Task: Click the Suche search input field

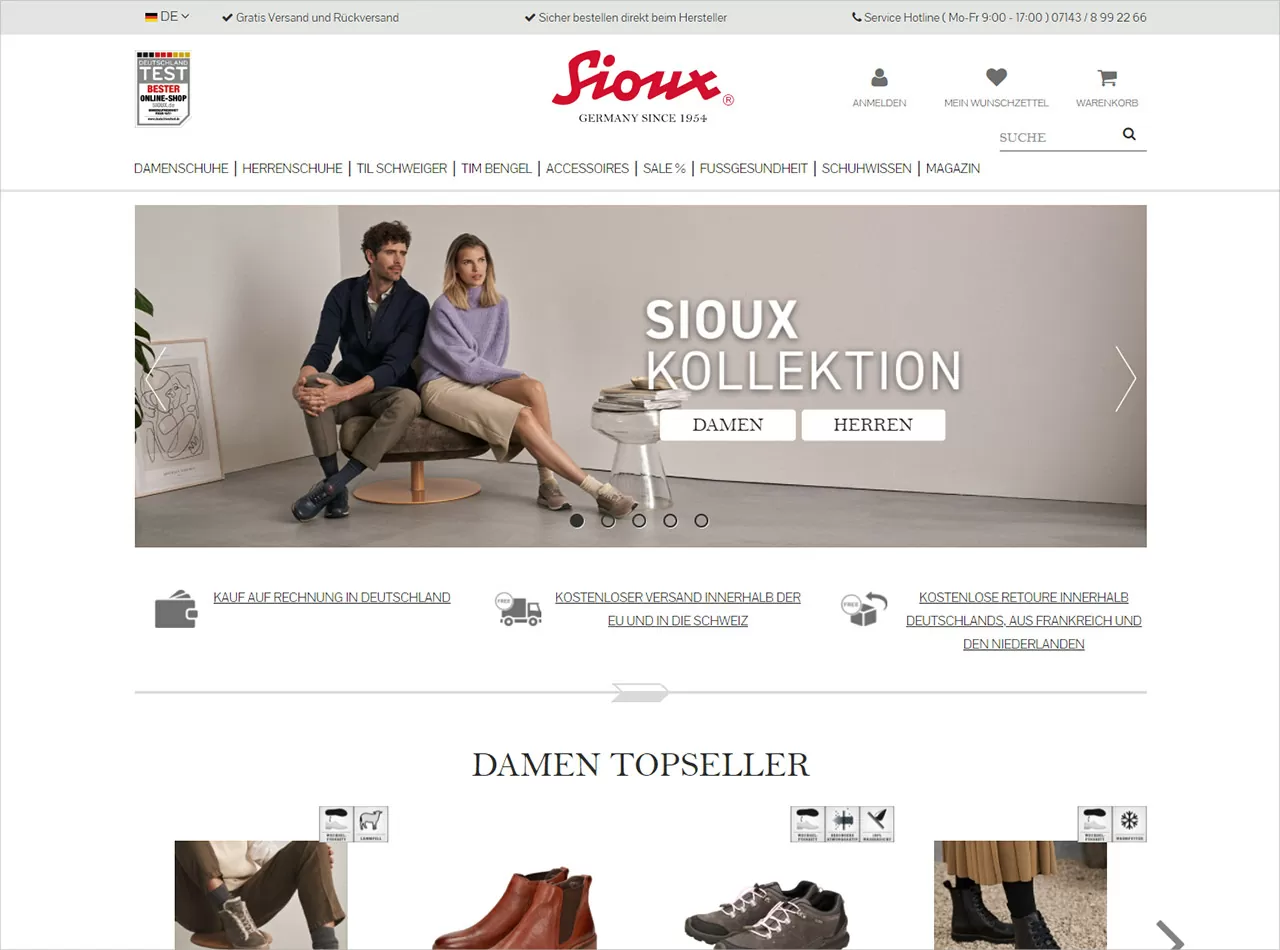Action: [1058, 137]
